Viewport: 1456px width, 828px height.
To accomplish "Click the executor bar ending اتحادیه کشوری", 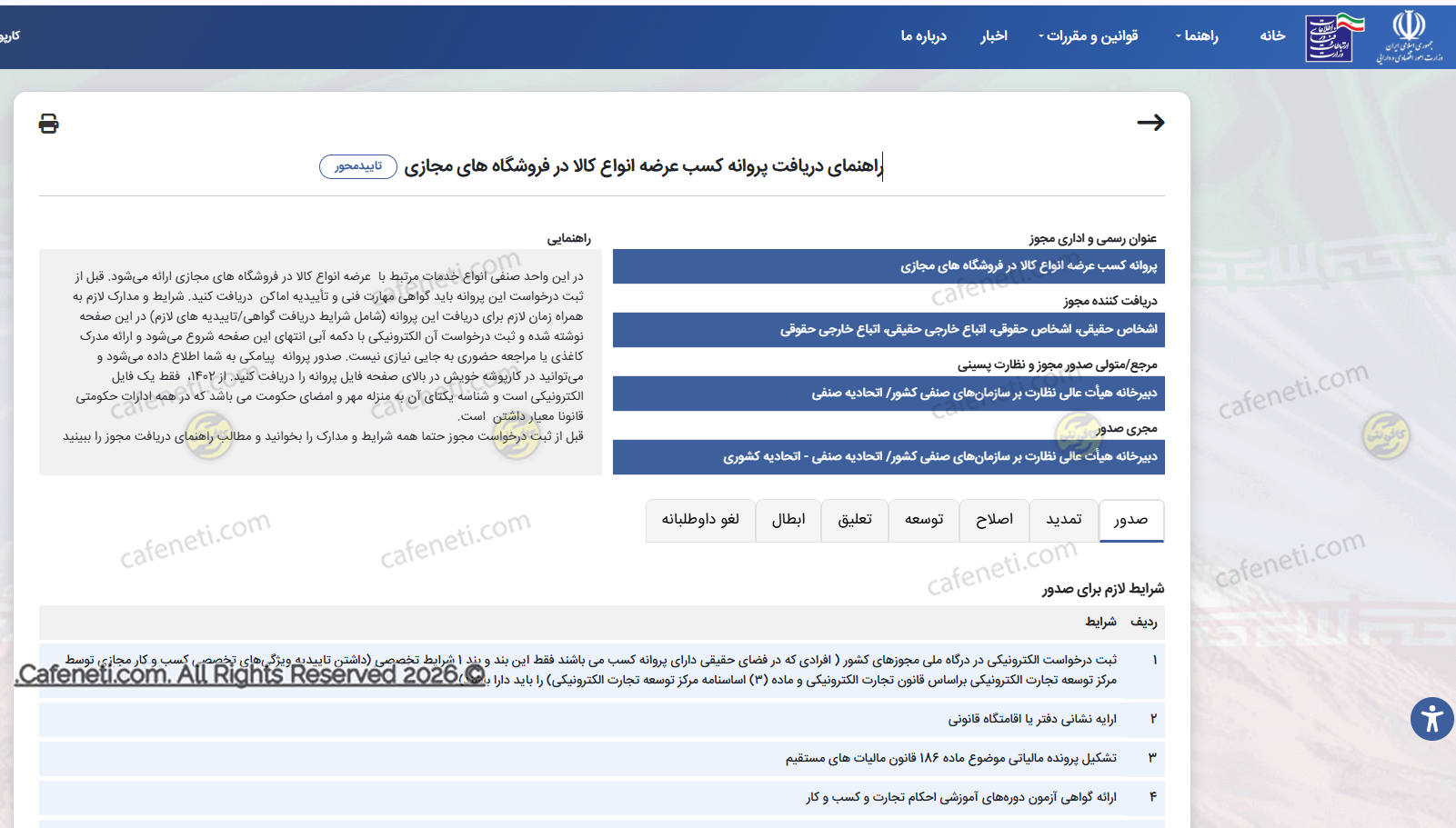I will (889, 457).
